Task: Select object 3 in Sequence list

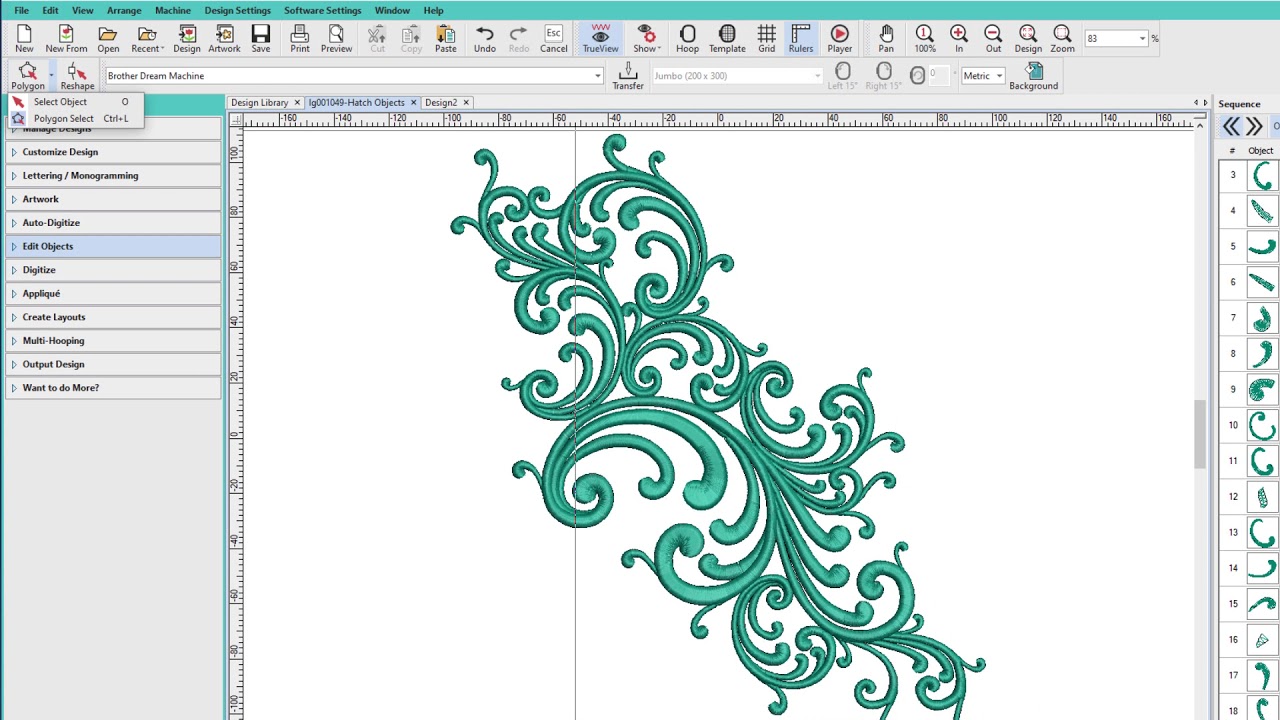Action: (x=1249, y=175)
